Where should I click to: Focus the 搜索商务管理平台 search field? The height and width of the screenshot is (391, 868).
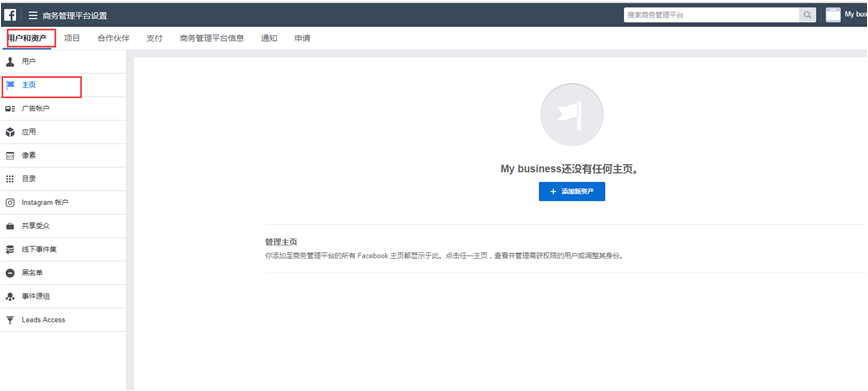tap(712, 15)
